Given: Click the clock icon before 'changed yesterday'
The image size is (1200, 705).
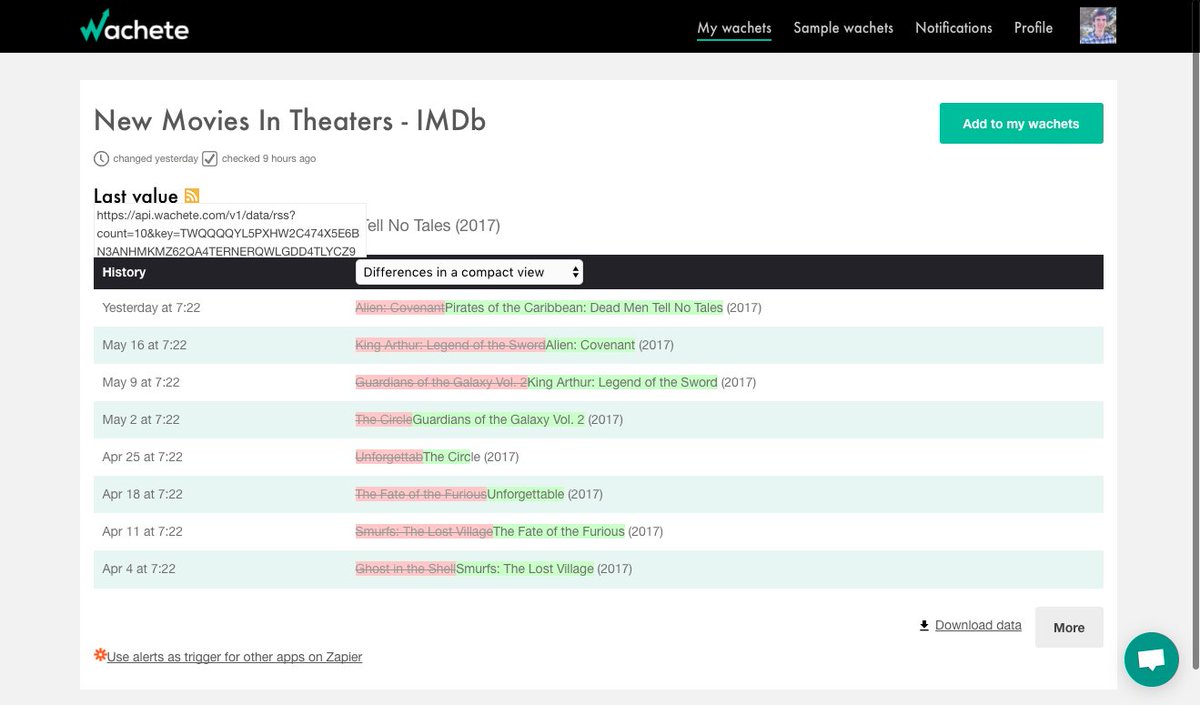Looking at the screenshot, I should click(x=101, y=158).
